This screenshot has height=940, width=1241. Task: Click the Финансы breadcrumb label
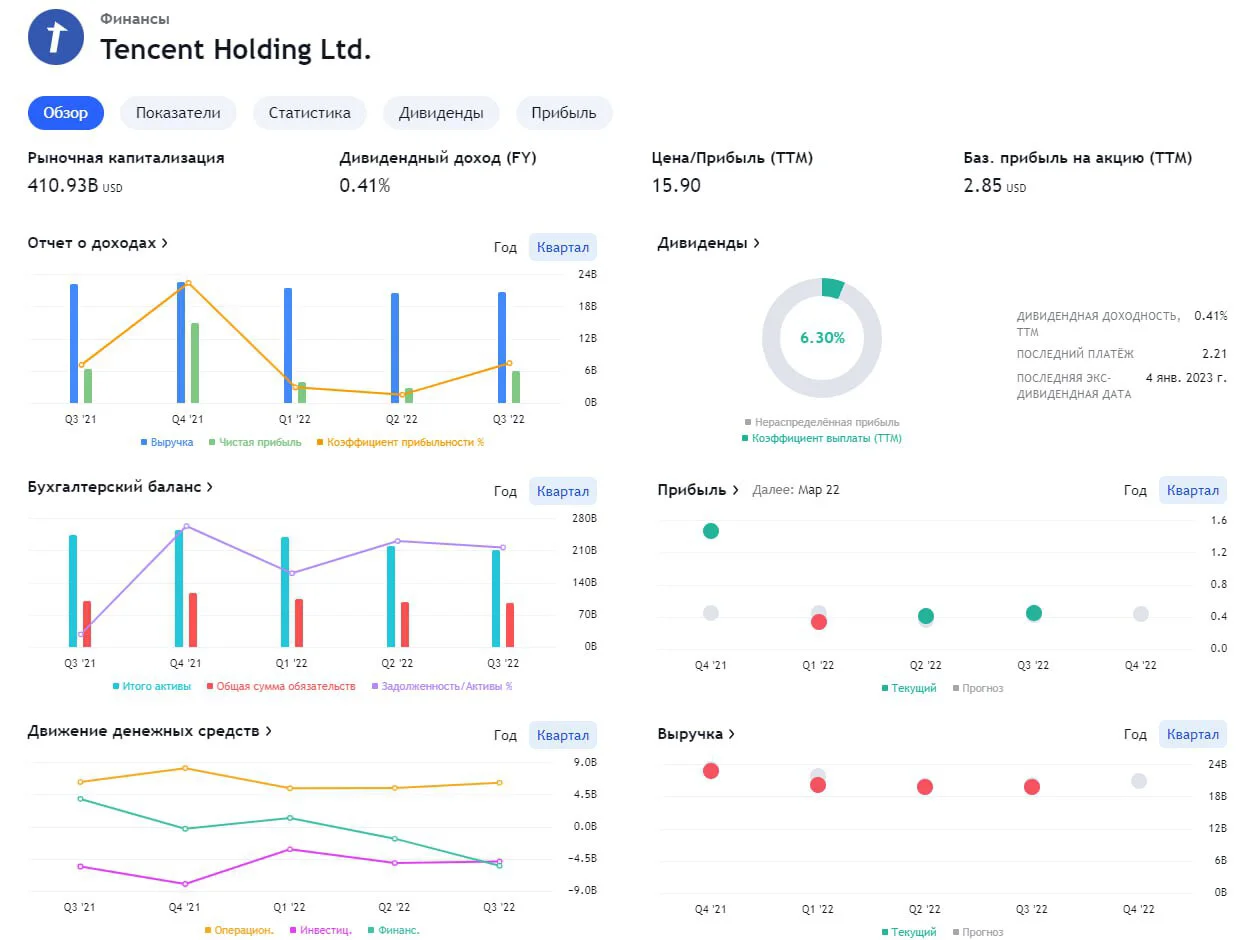[x=135, y=19]
